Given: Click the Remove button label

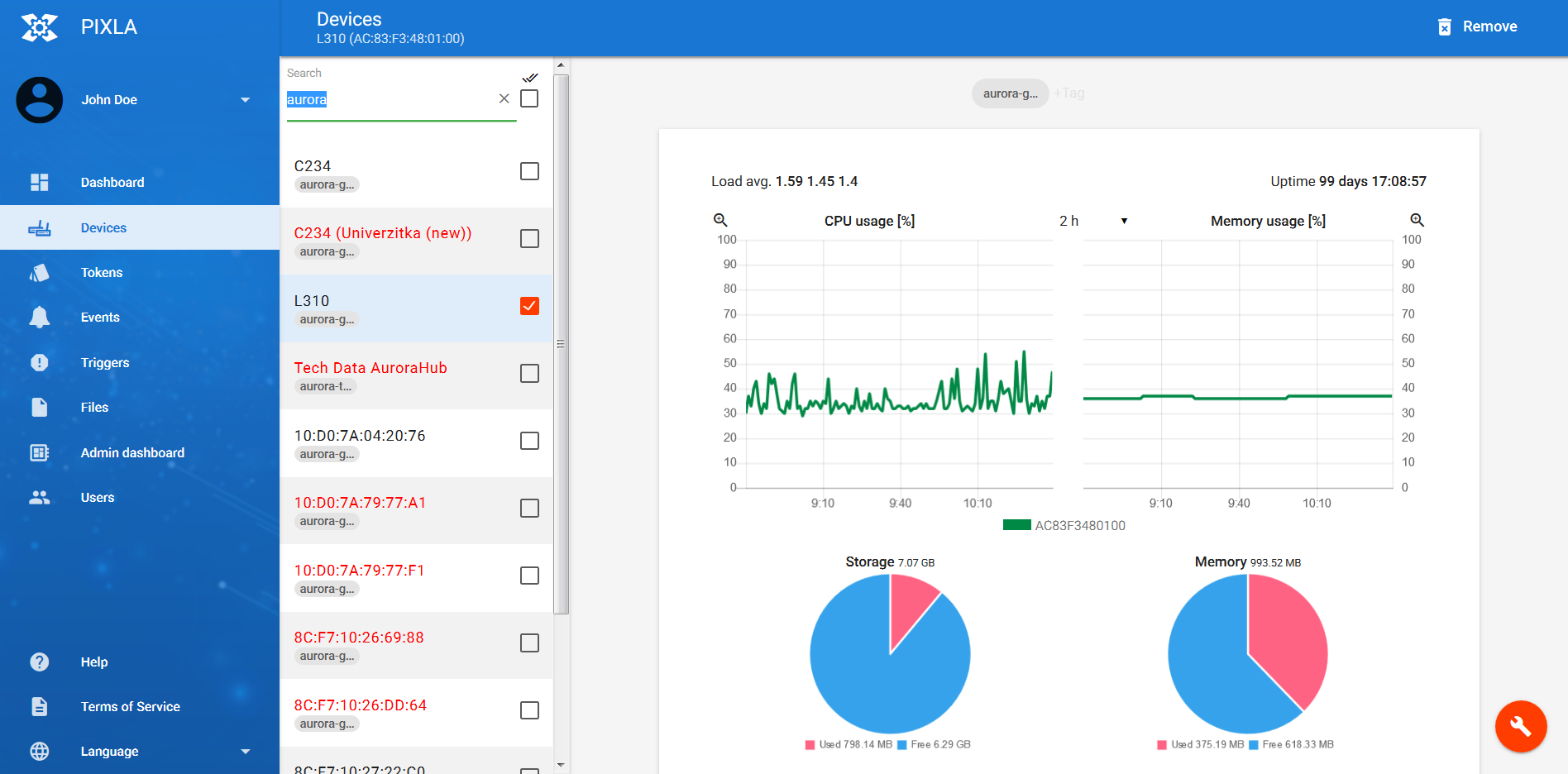Looking at the screenshot, I should [x=1489, y=26].
